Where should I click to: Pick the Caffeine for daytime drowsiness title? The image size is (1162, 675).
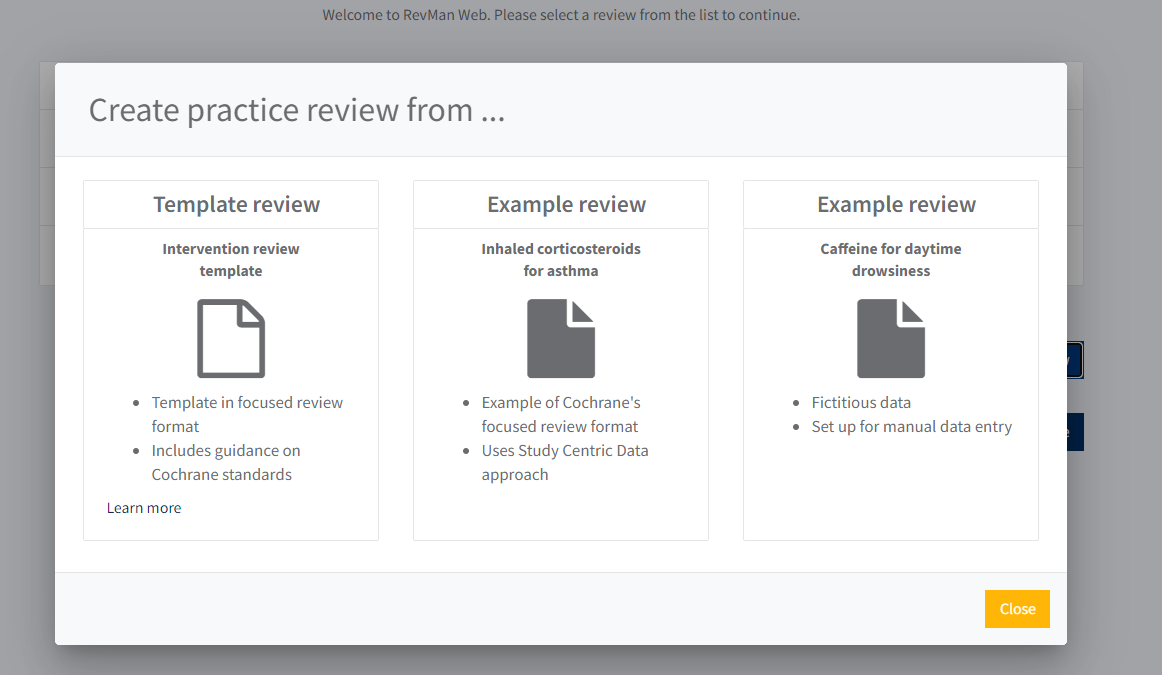[x=891, y=260]
